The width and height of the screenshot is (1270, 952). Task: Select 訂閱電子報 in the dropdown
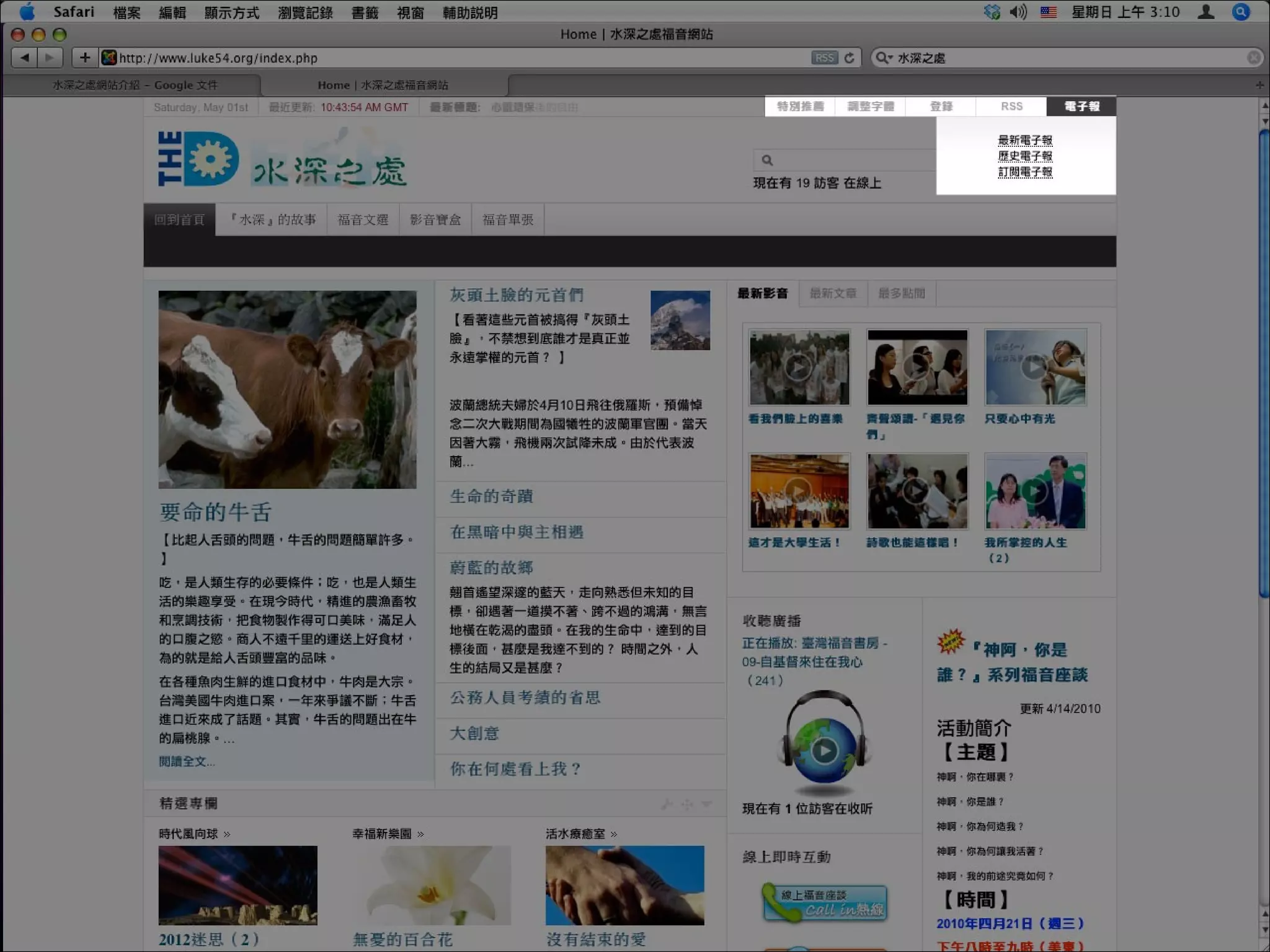pos(1025,172)
